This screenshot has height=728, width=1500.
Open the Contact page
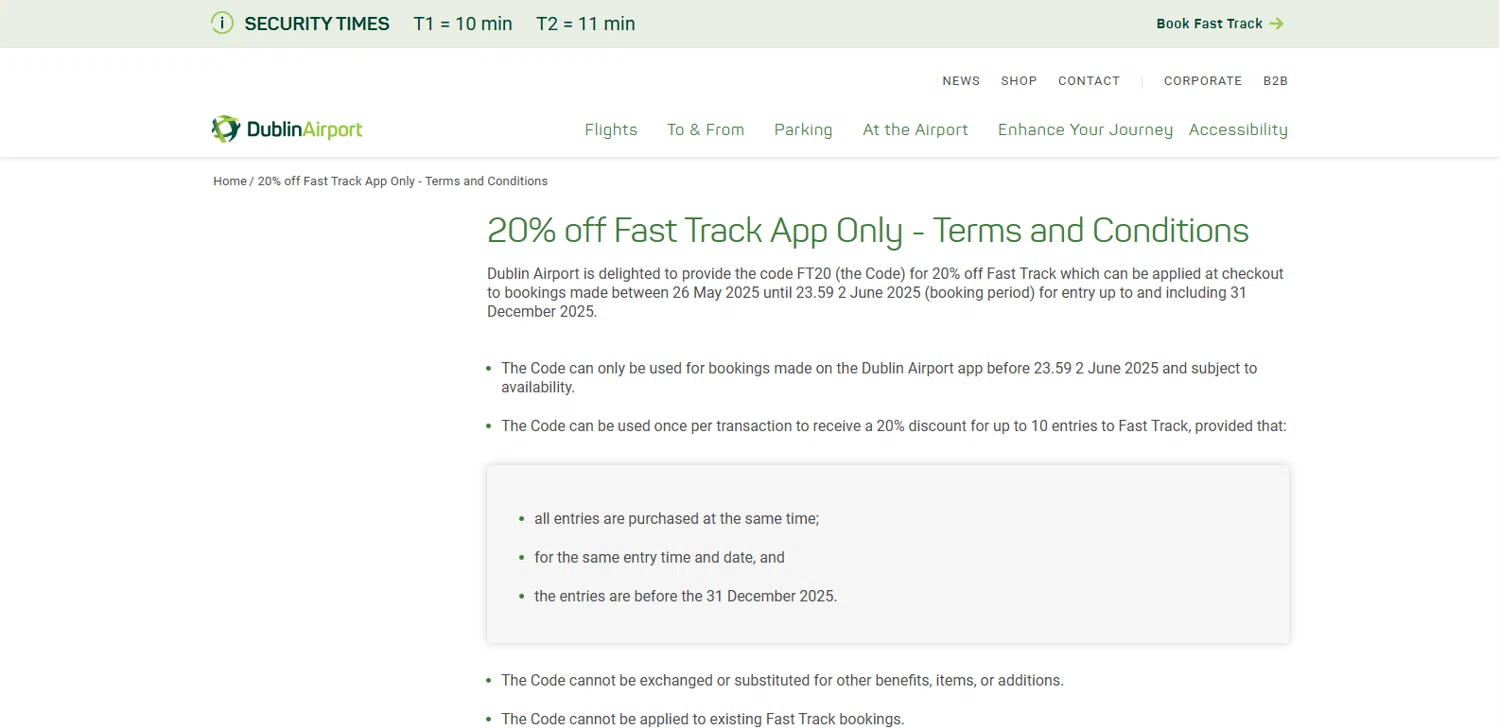click(x=1089, y=81)
